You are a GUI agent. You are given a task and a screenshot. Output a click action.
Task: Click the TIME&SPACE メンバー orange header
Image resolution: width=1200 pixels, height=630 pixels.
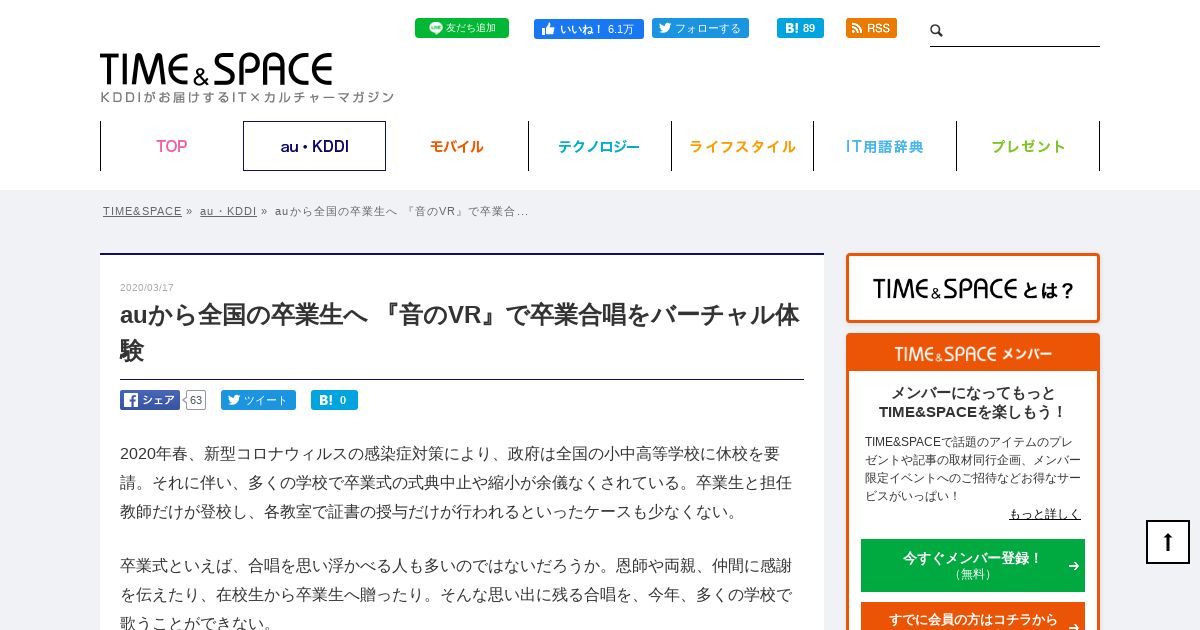coord(973,353)
